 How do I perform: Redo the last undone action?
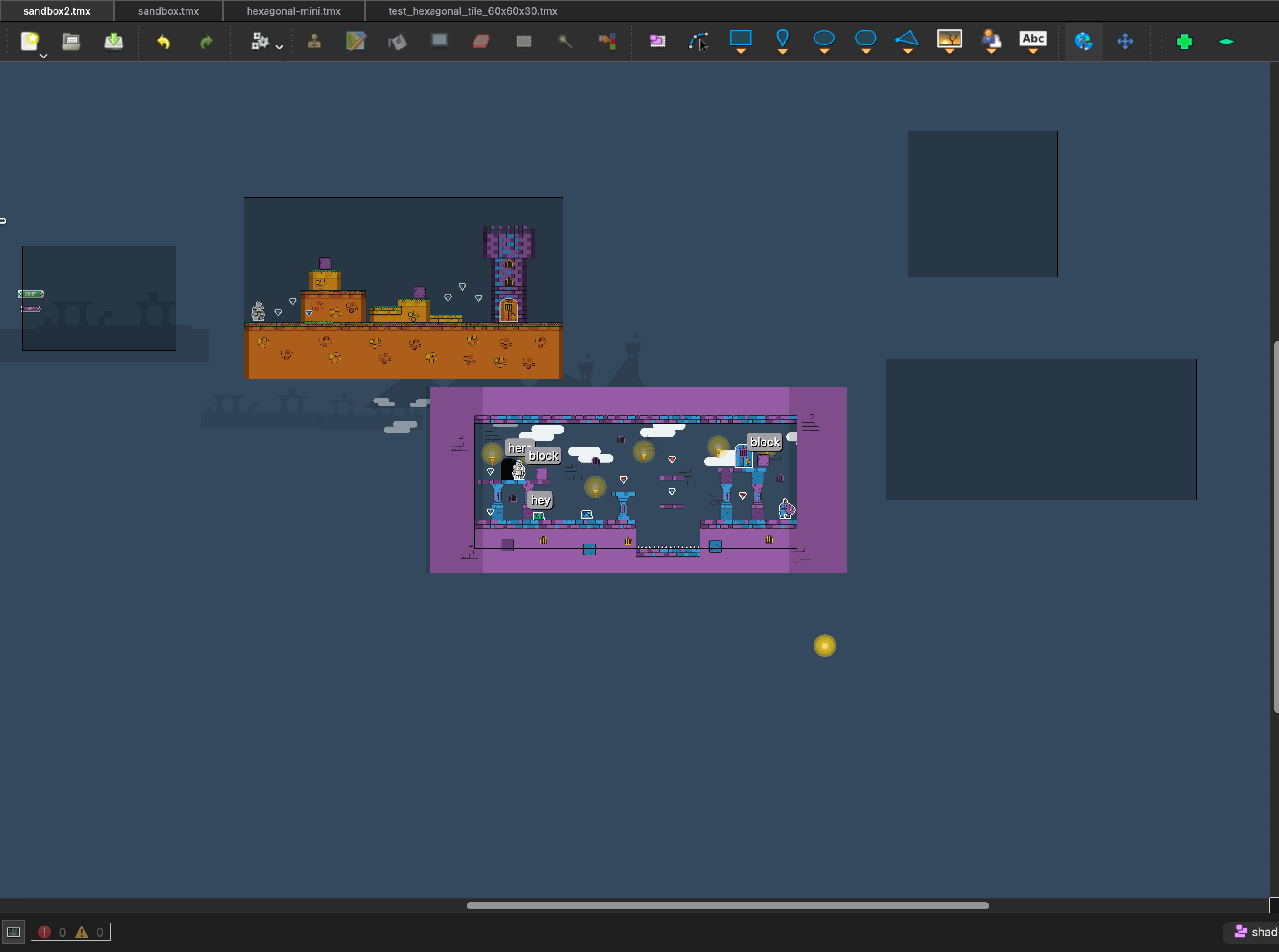tap(206, 41)
